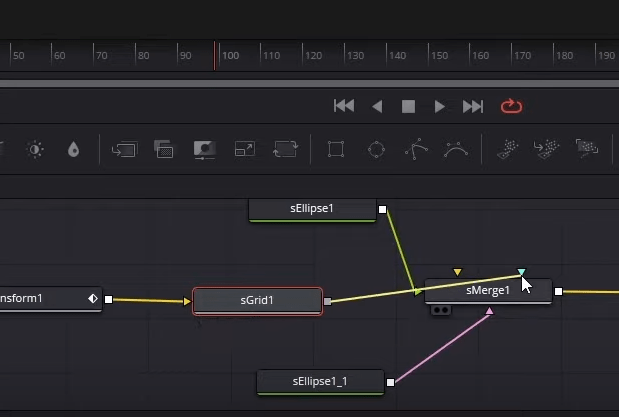Click the red playhead on the time ruler
The height and width of the screenshot is (417, 619).
(214, 56)
